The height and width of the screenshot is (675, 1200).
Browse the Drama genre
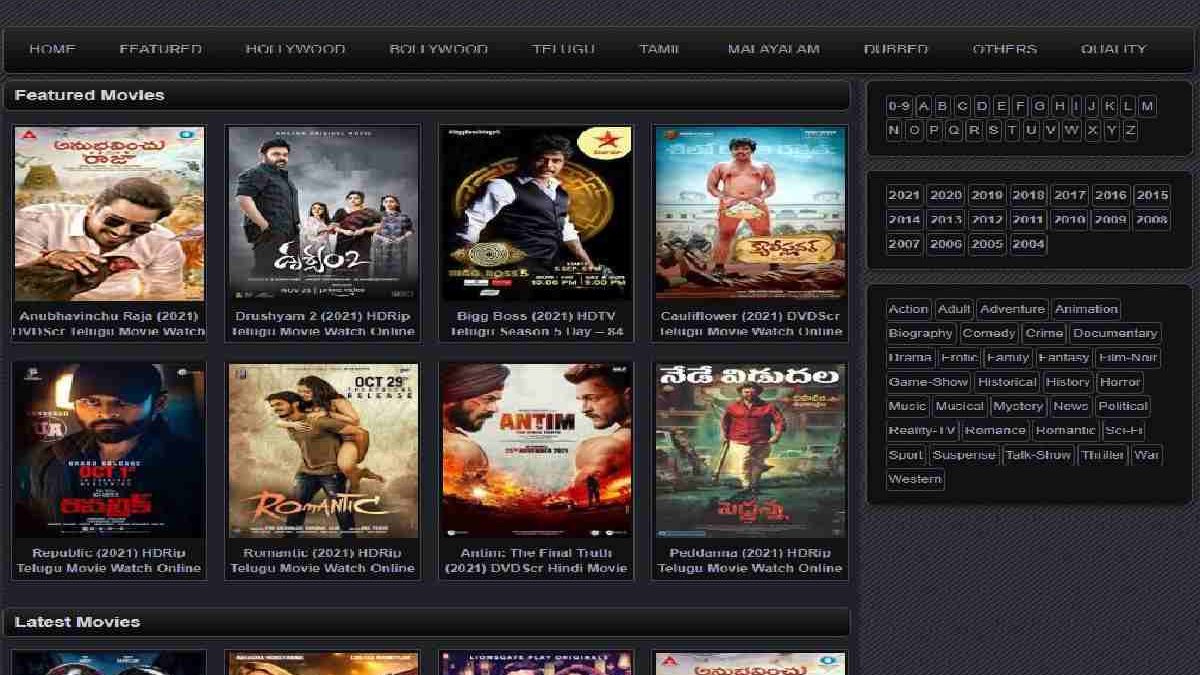(910, 357)
